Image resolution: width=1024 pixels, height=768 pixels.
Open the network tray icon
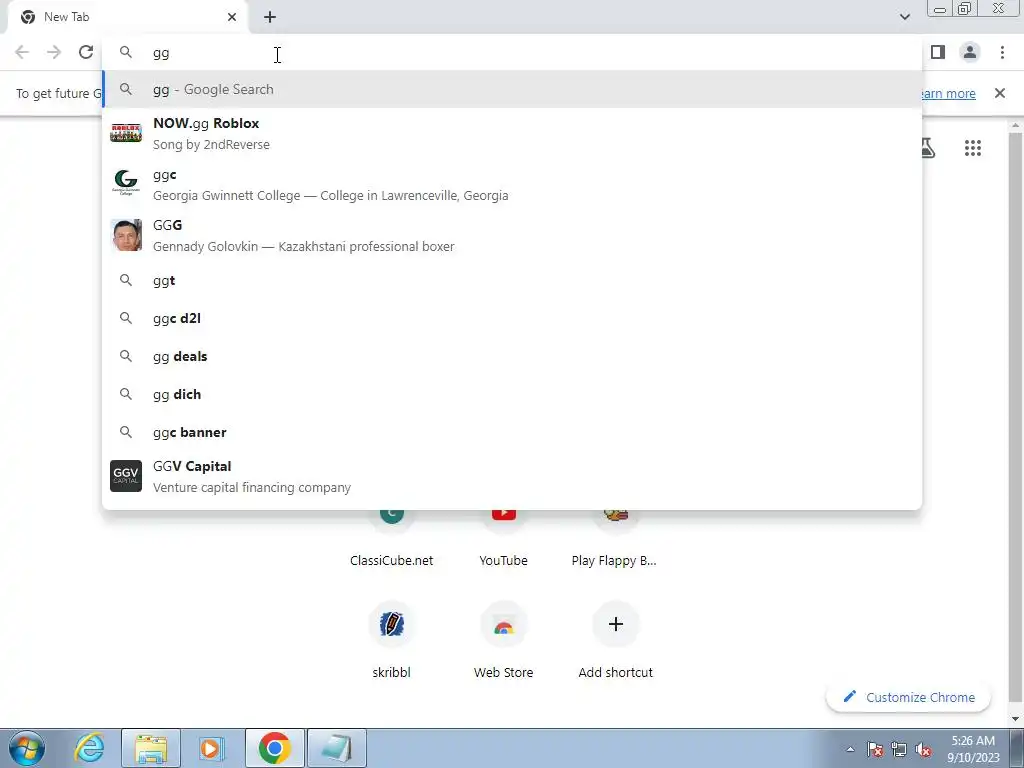point(899,749)
